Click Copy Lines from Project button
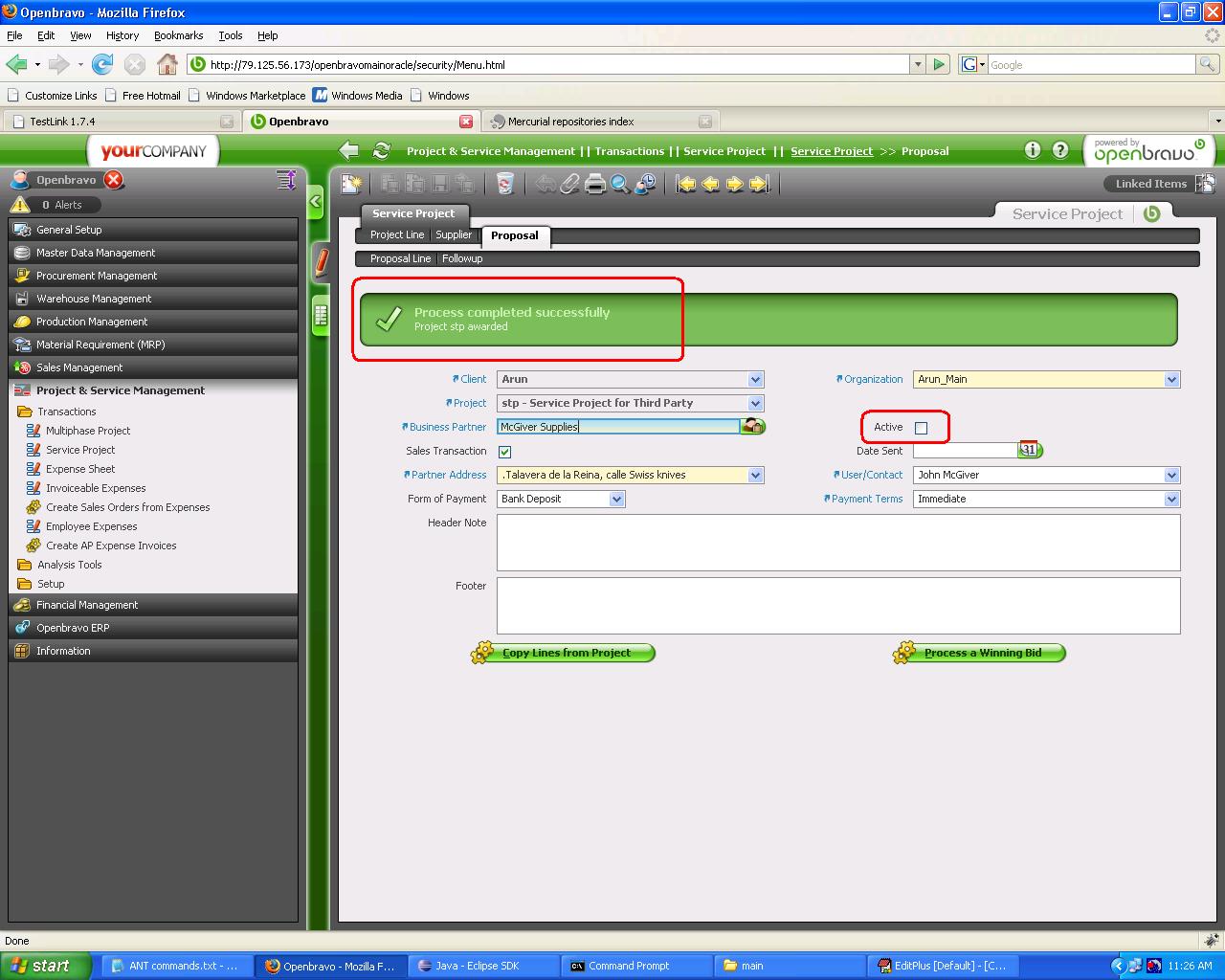1225x980 pixels. (x=566, y=653)
